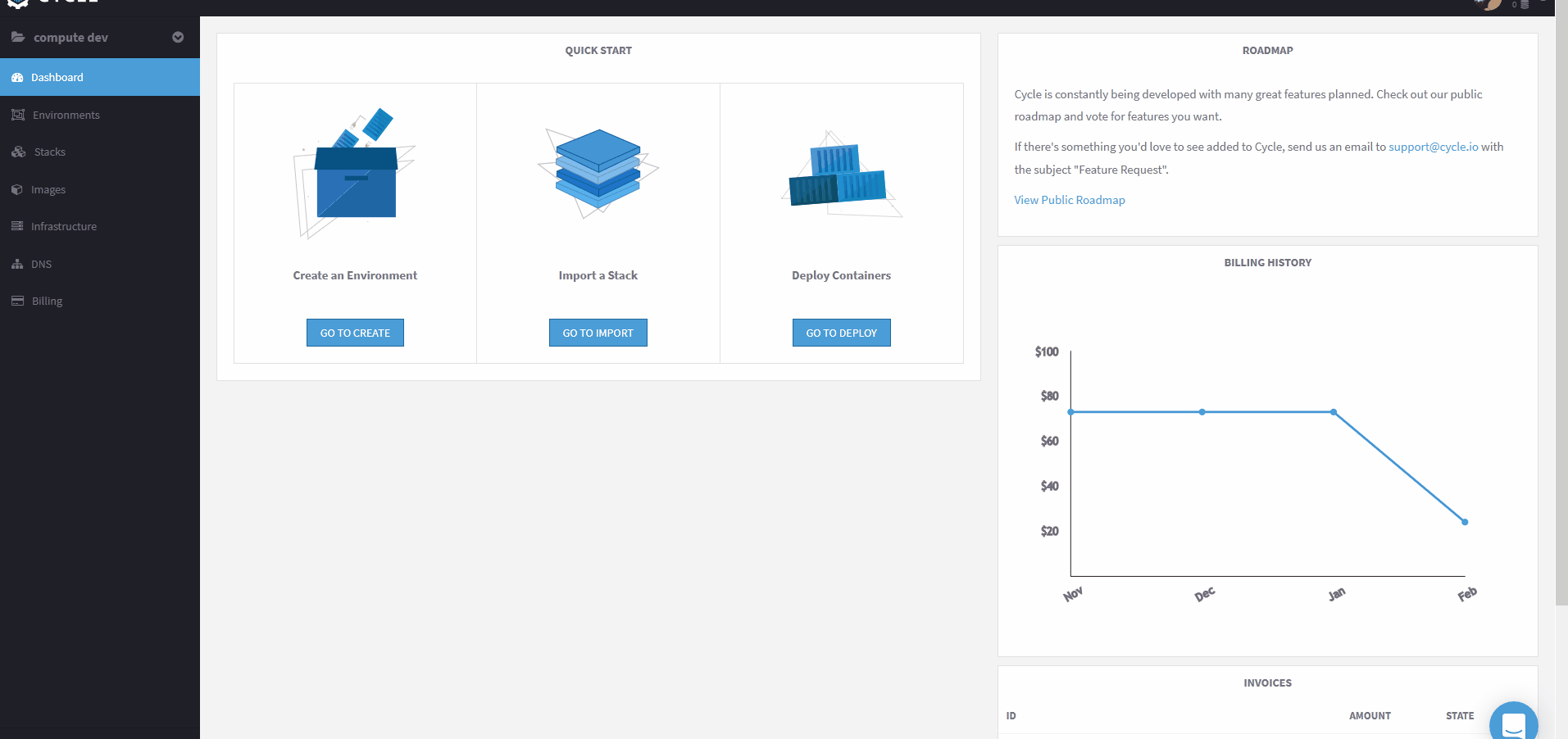Click the GO TO CREATE button
Image resolution: width=1568 pixels, height=739 pixels.
pyautogui.click(x=355, y=333)
